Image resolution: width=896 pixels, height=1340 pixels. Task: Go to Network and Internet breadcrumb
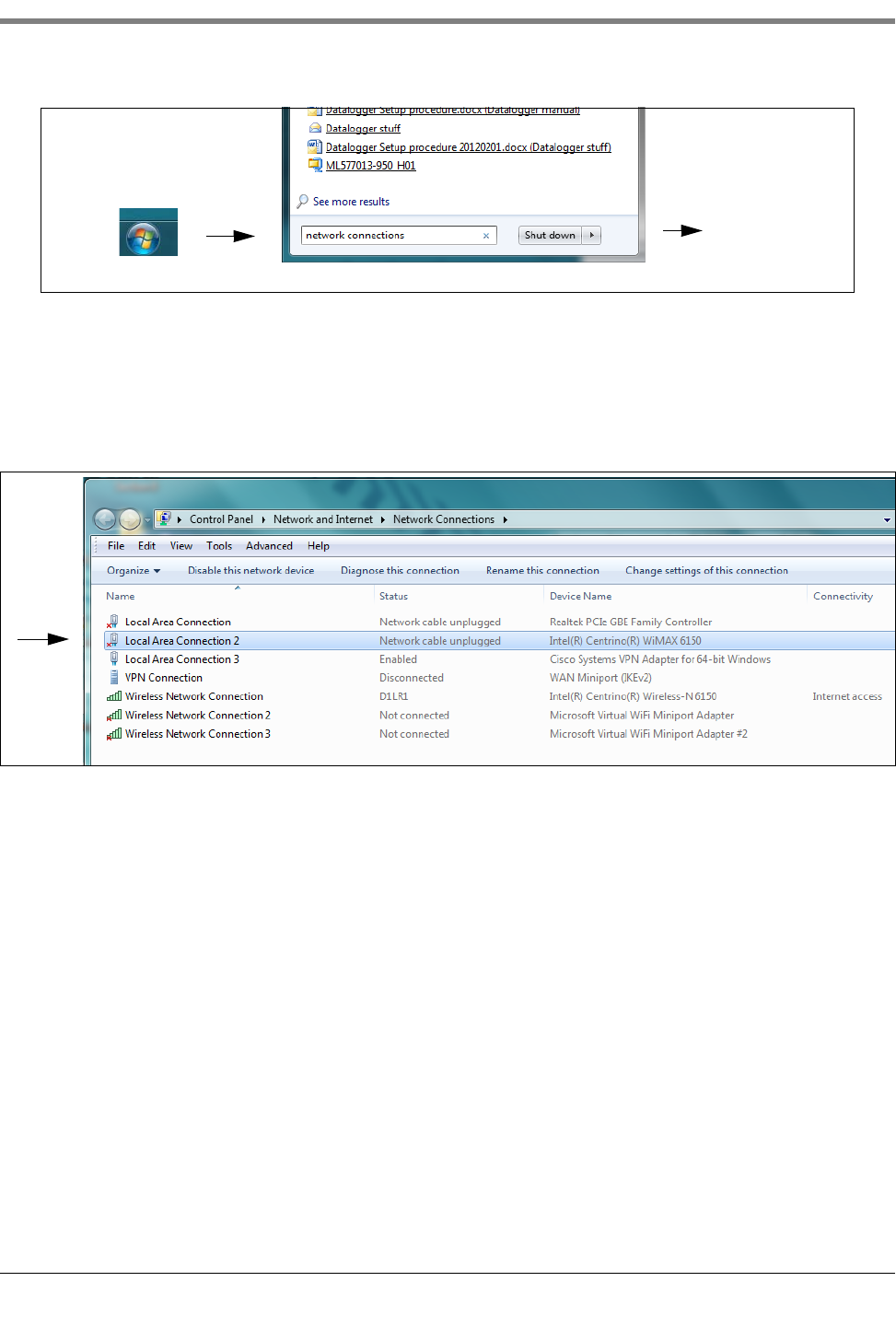click(x=322, y=519)
